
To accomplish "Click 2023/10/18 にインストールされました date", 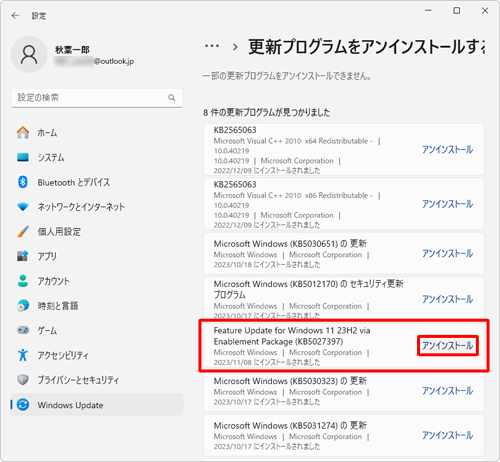I will coord(267,265).
